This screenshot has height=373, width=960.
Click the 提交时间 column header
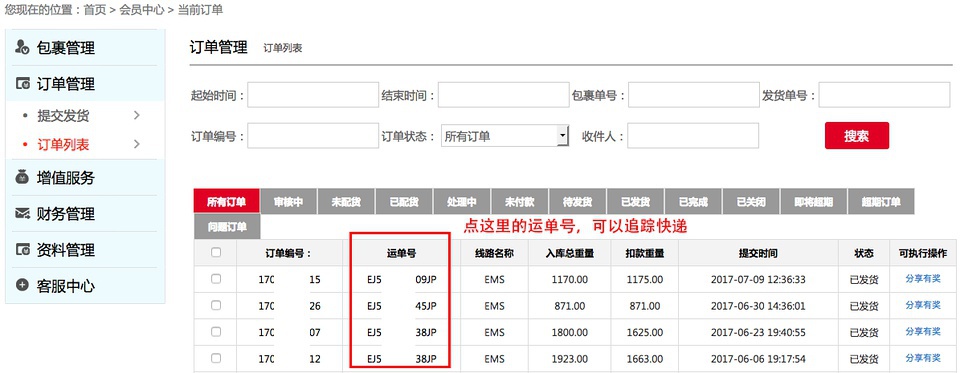click(x=758, y=254)
